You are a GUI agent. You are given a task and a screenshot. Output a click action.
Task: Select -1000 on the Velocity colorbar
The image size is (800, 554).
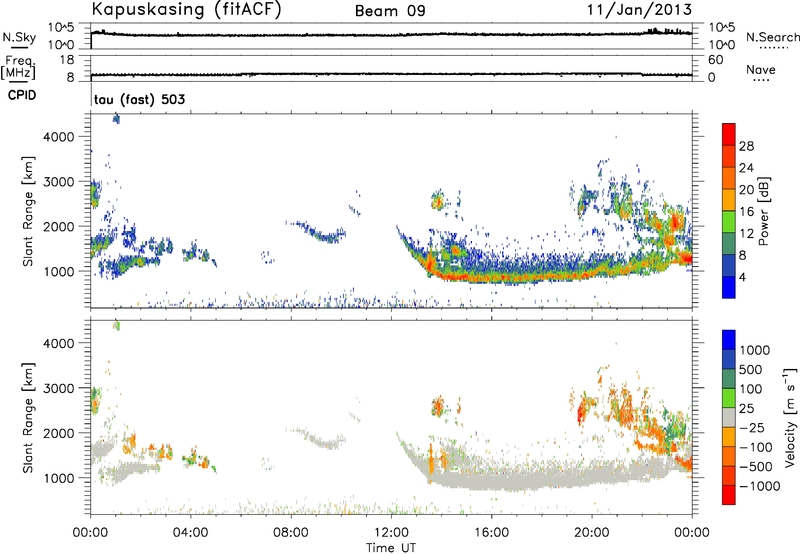(x=759, y=486)
